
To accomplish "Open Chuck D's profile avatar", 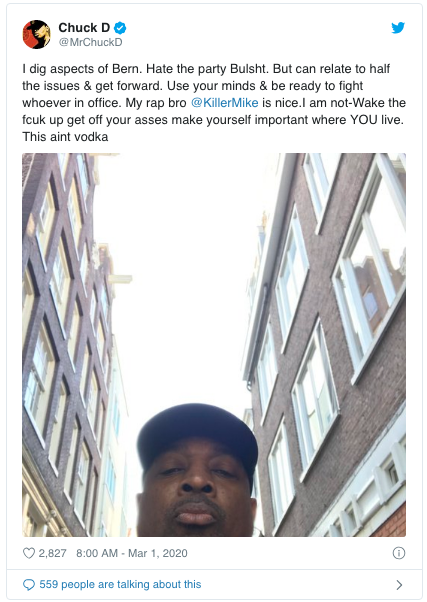I will click(36, 35).
